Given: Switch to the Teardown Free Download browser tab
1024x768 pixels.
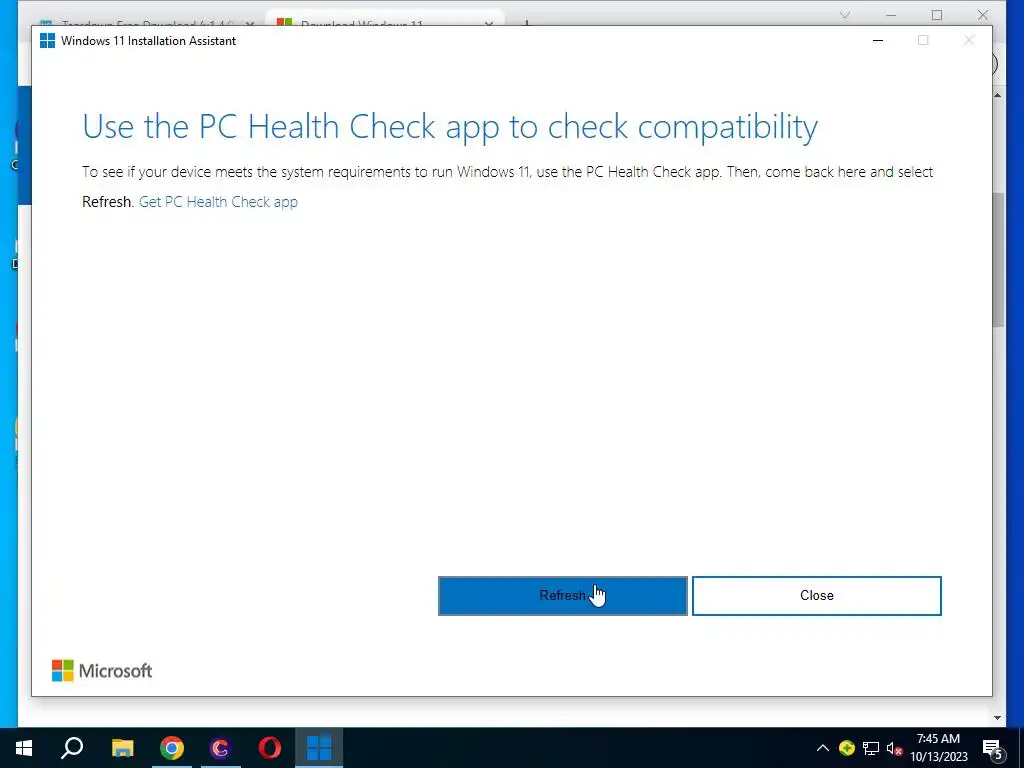Looking at the screenshot, I should pyautogui.click(x=147, y=24).
